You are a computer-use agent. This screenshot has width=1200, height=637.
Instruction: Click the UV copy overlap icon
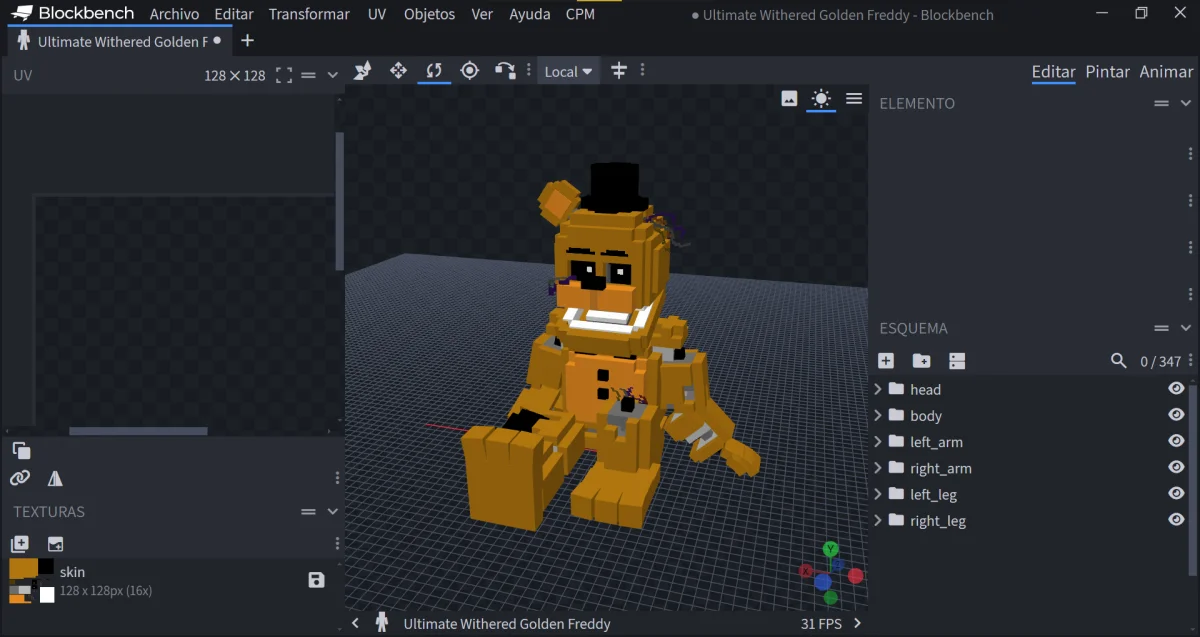(x=21, y=450)
